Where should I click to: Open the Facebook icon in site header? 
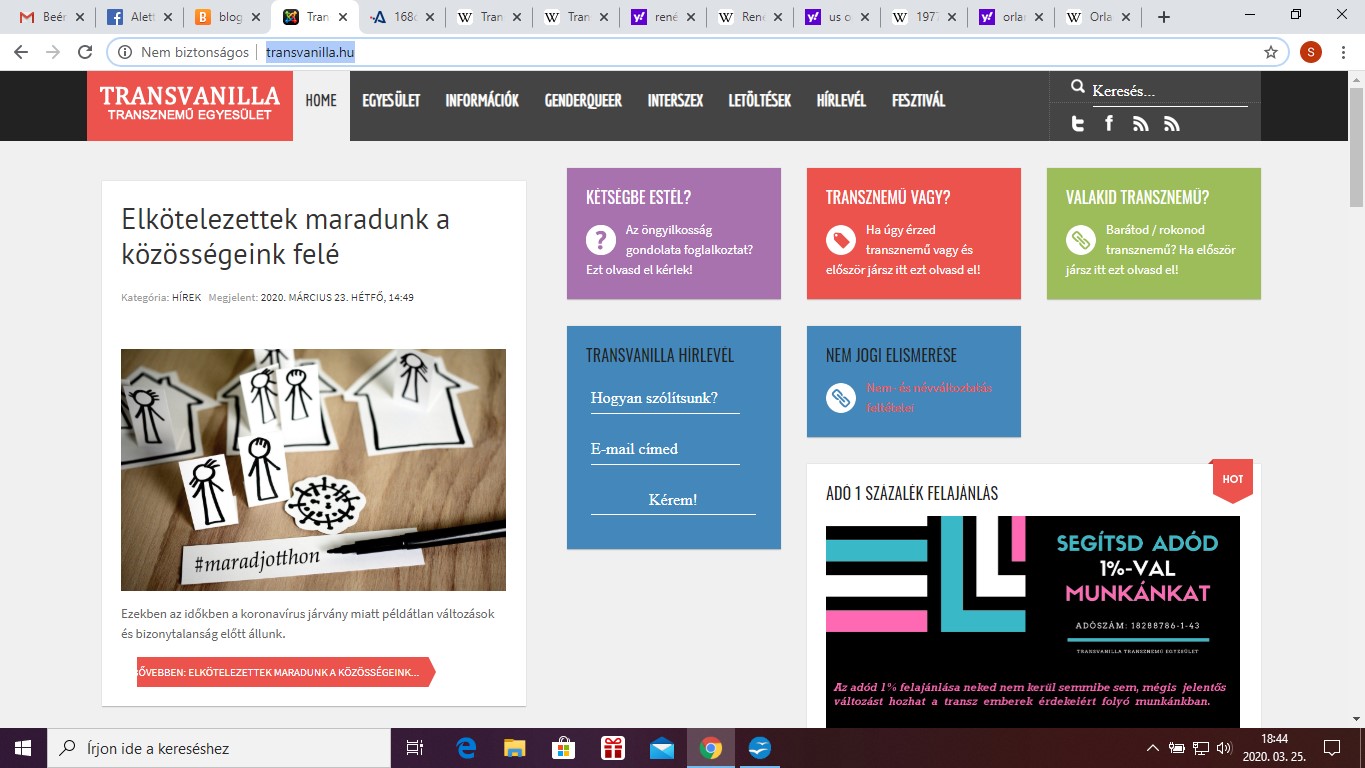pos(1109,123)
